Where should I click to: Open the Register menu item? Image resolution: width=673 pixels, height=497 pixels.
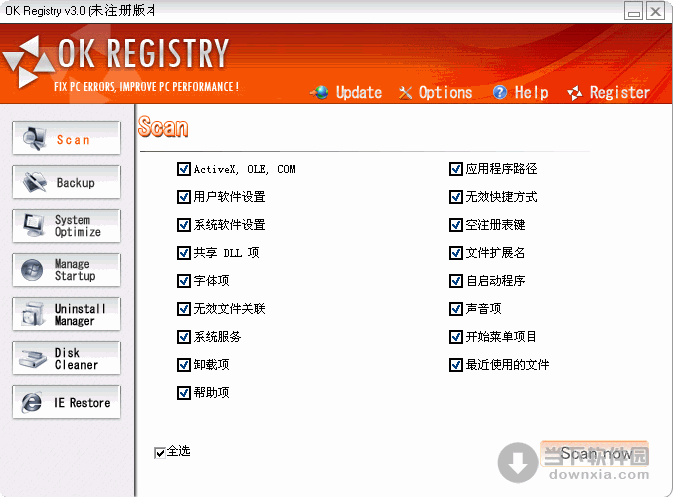(x=608, y=93)
